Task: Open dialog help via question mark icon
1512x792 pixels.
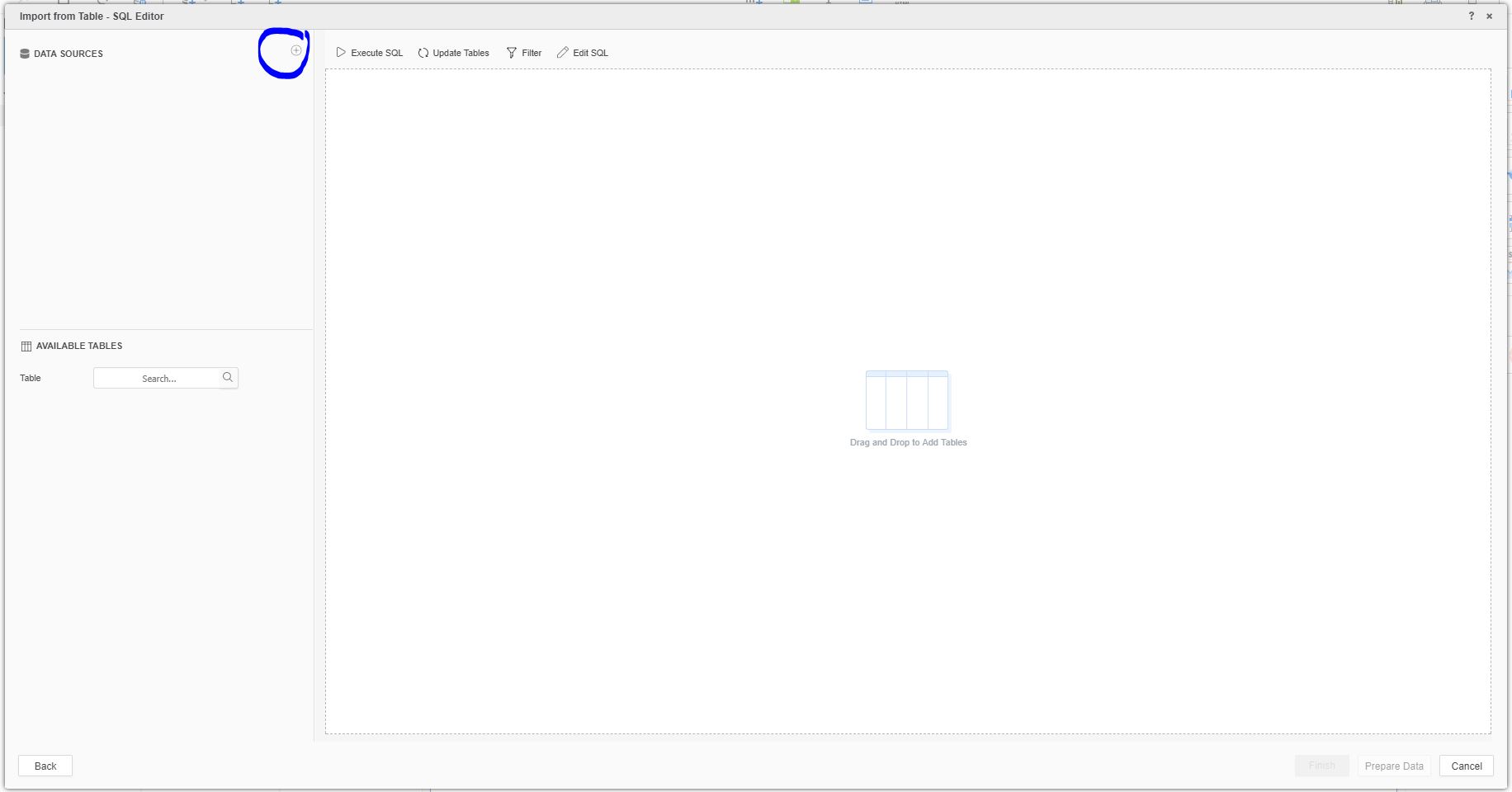Action: [x=1472, y=16]
